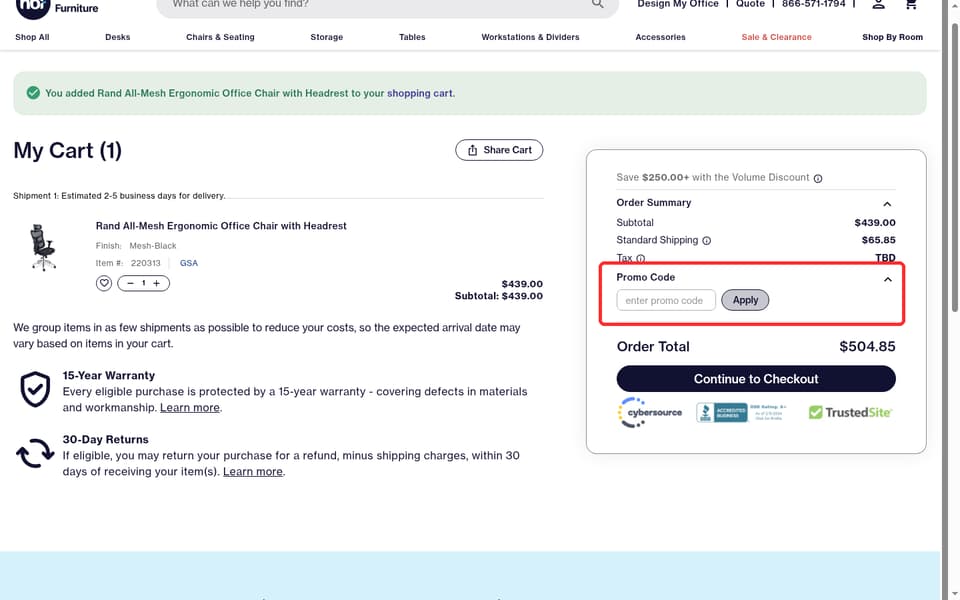Click the search magnifier icon
The image size is (960, 600).
coord(598,4)
